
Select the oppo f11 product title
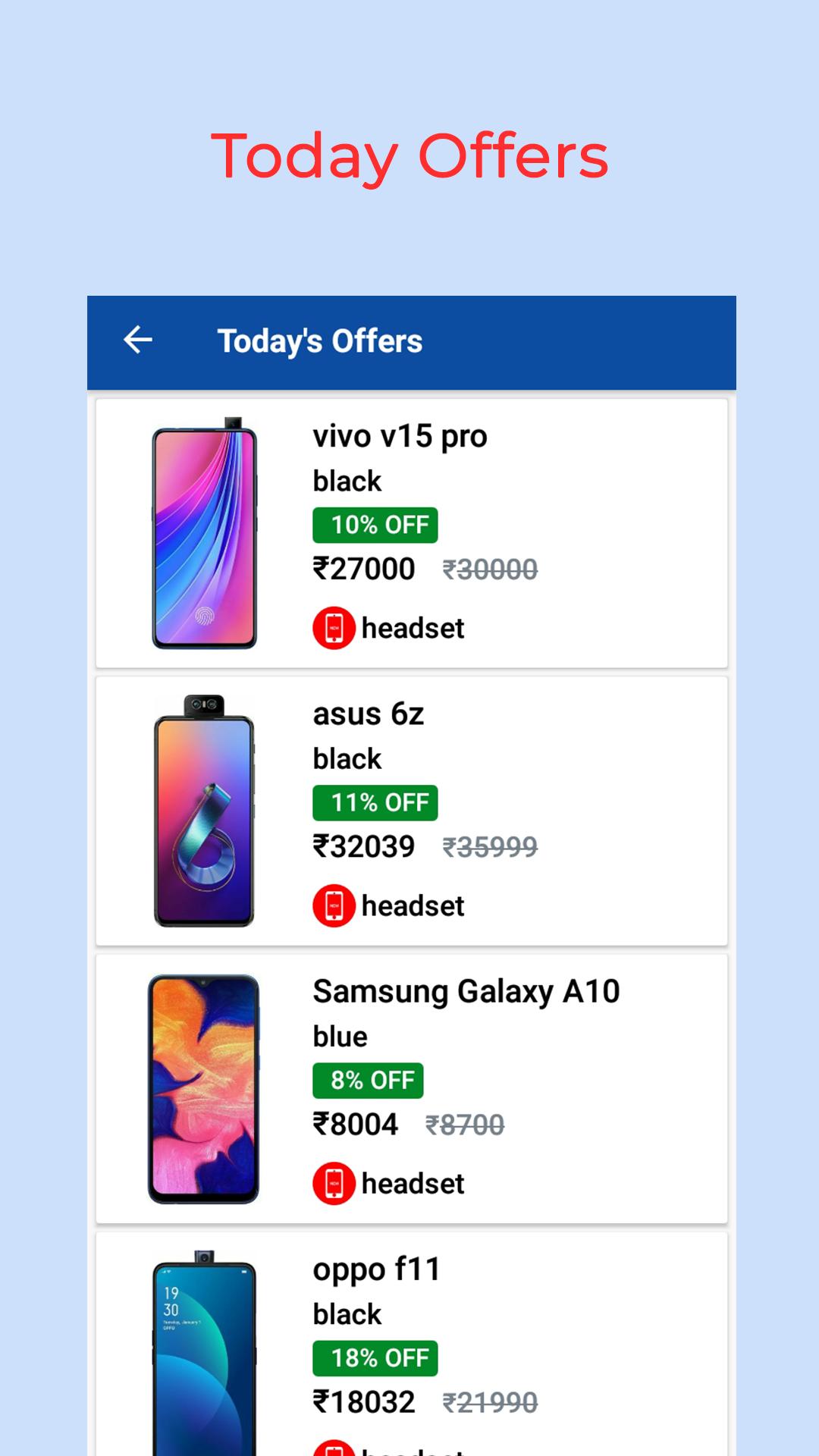pos(376,1269)
